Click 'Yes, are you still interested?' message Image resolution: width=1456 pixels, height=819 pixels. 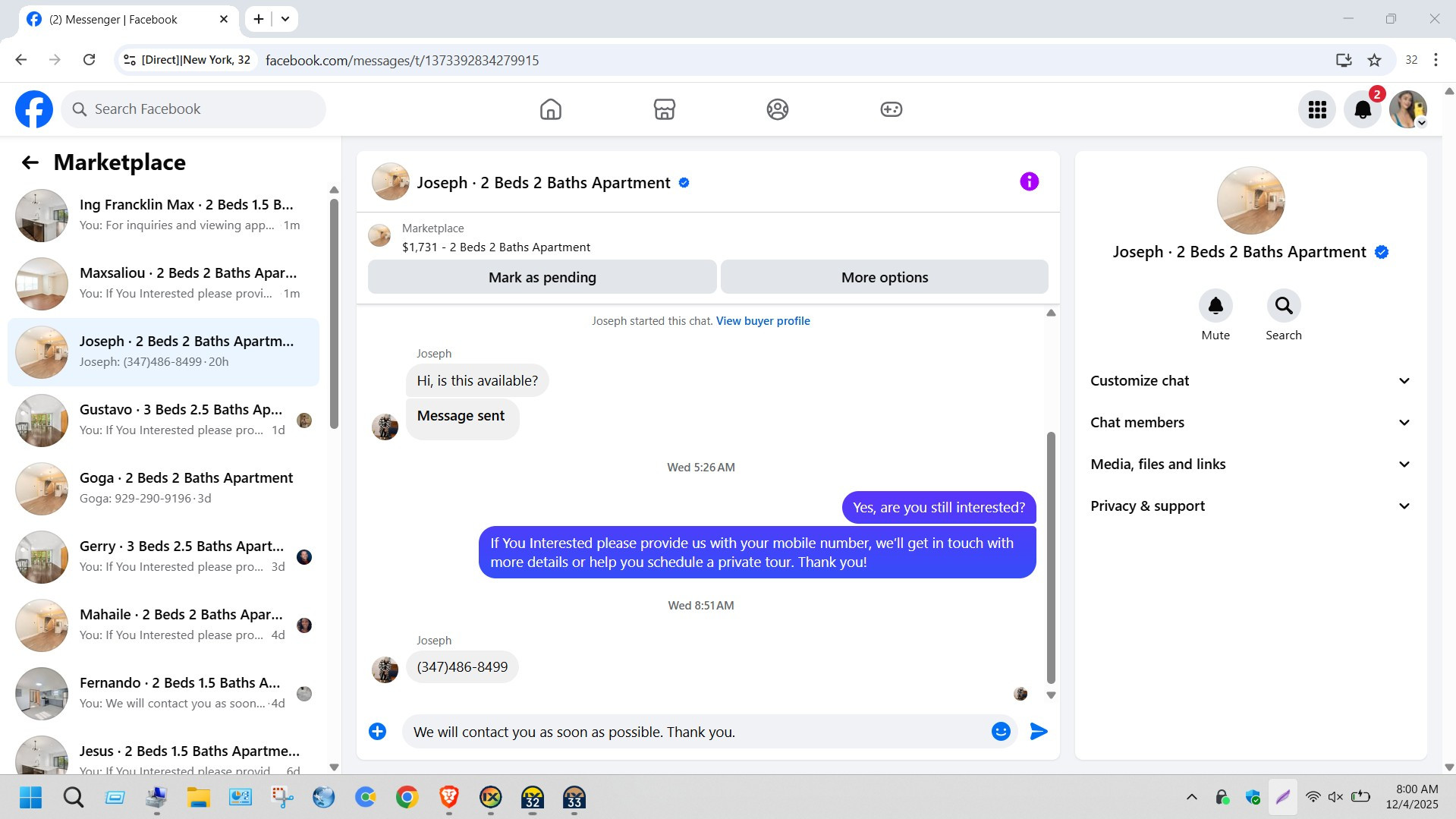[939, 508]
